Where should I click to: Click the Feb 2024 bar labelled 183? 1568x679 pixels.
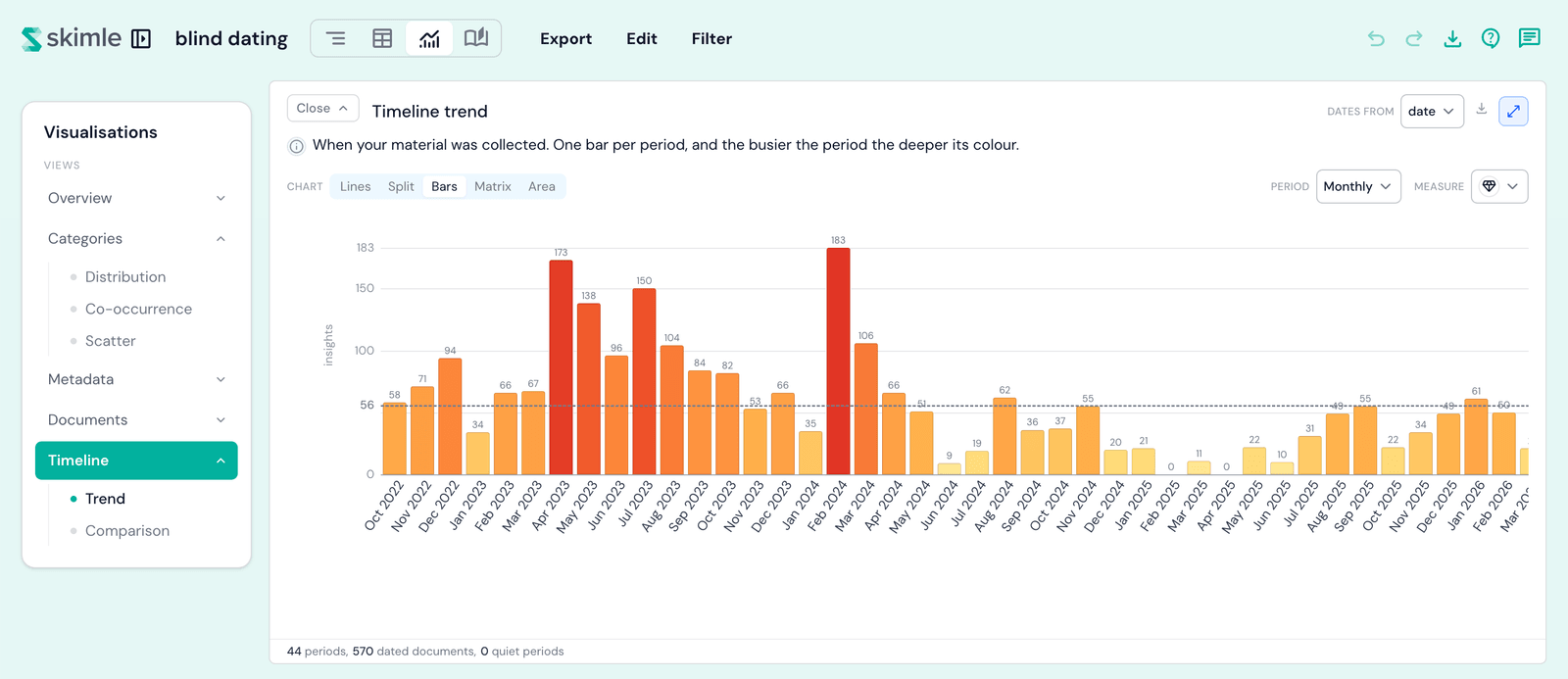point(838,362)
